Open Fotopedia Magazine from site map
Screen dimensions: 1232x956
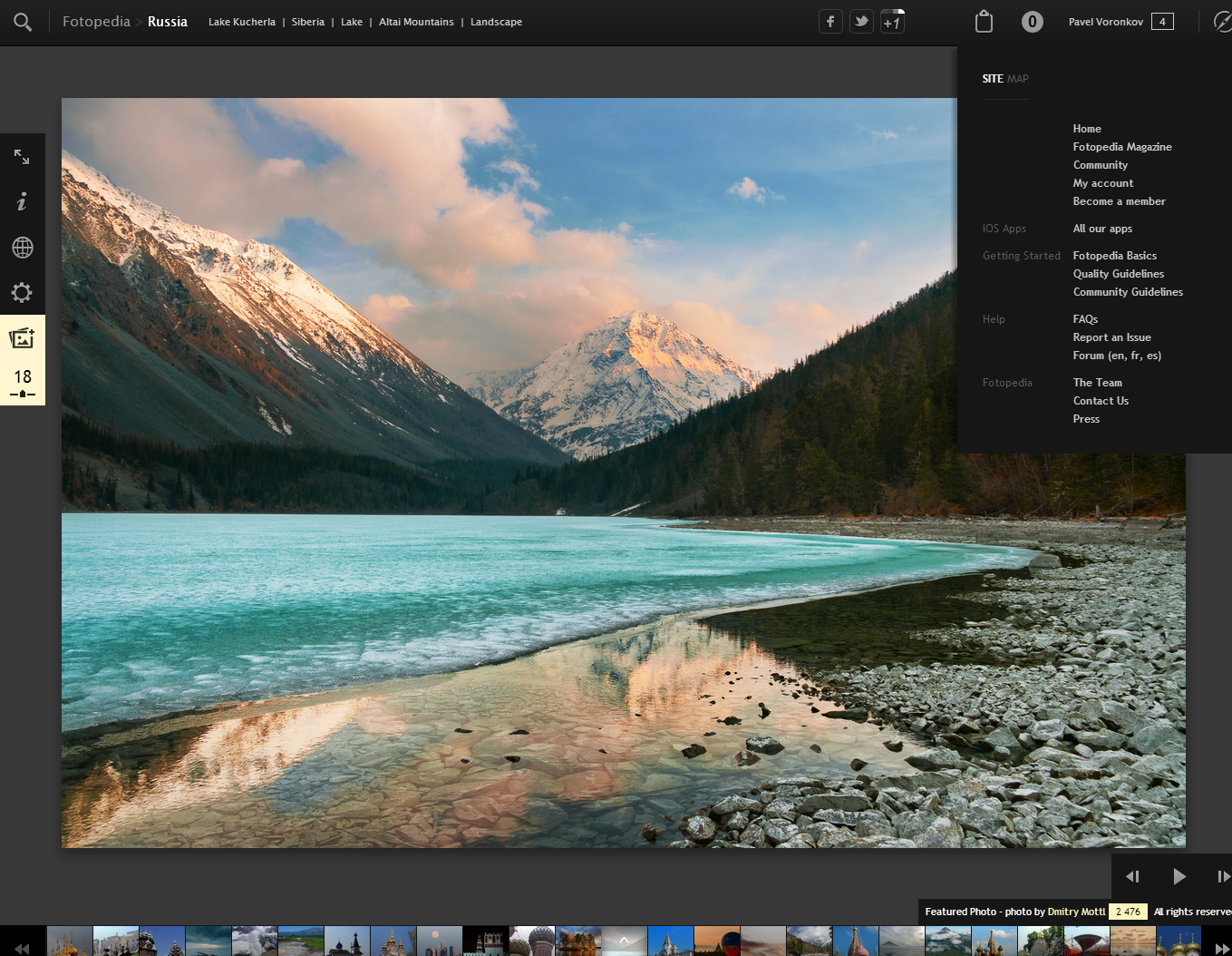click(x=1121, y=147)
